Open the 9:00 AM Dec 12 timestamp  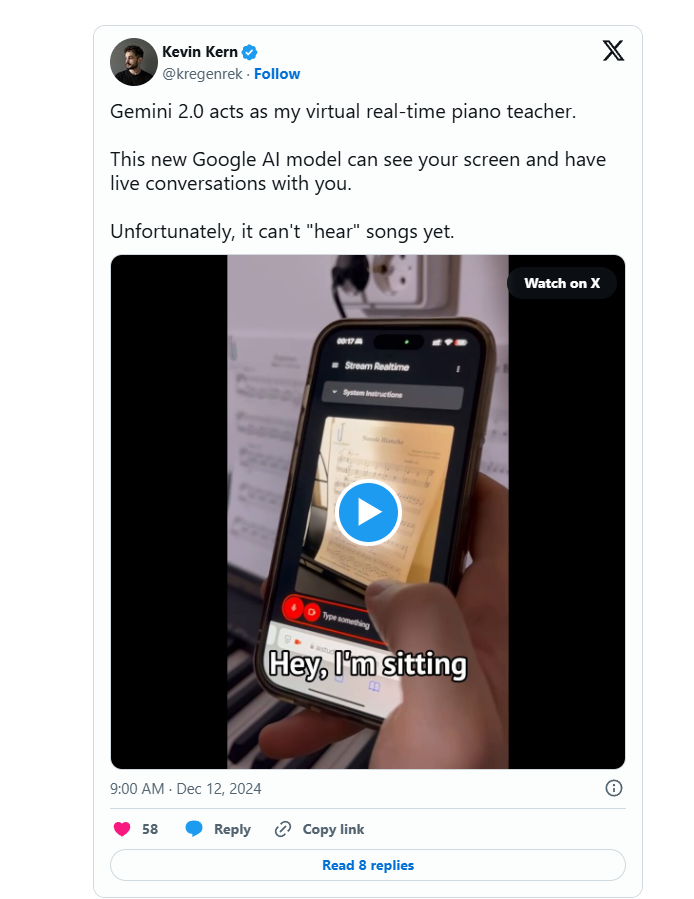tap(185, 789)
